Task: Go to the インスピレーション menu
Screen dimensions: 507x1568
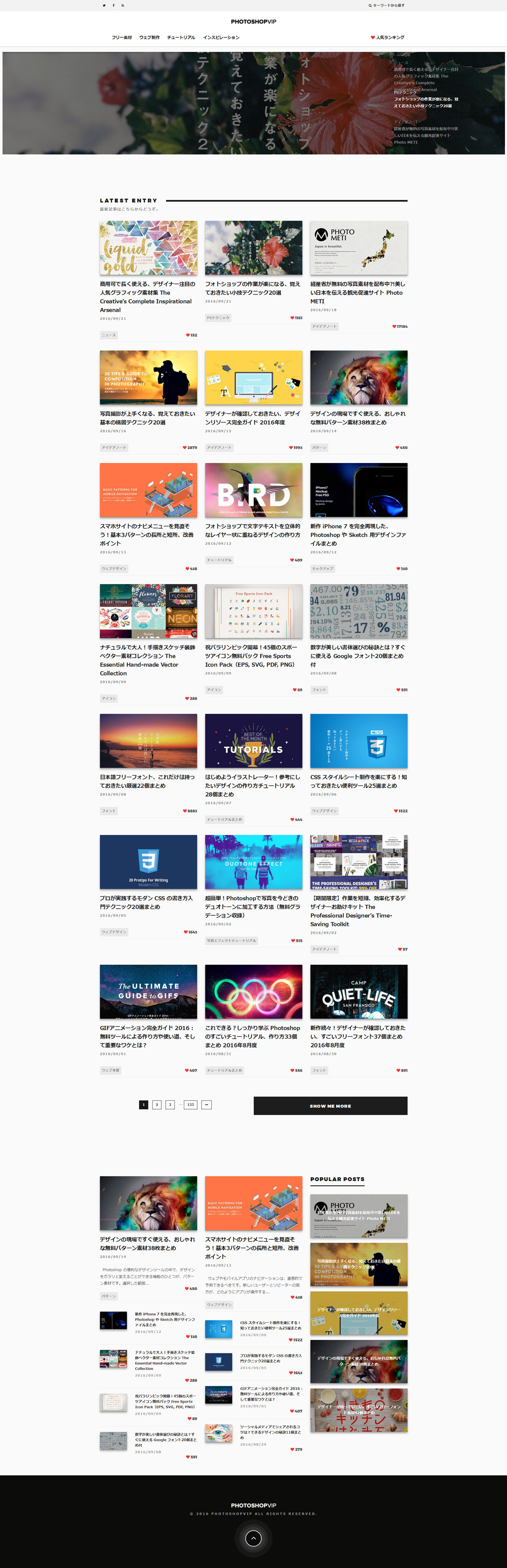Action: [x=221, y=38]
